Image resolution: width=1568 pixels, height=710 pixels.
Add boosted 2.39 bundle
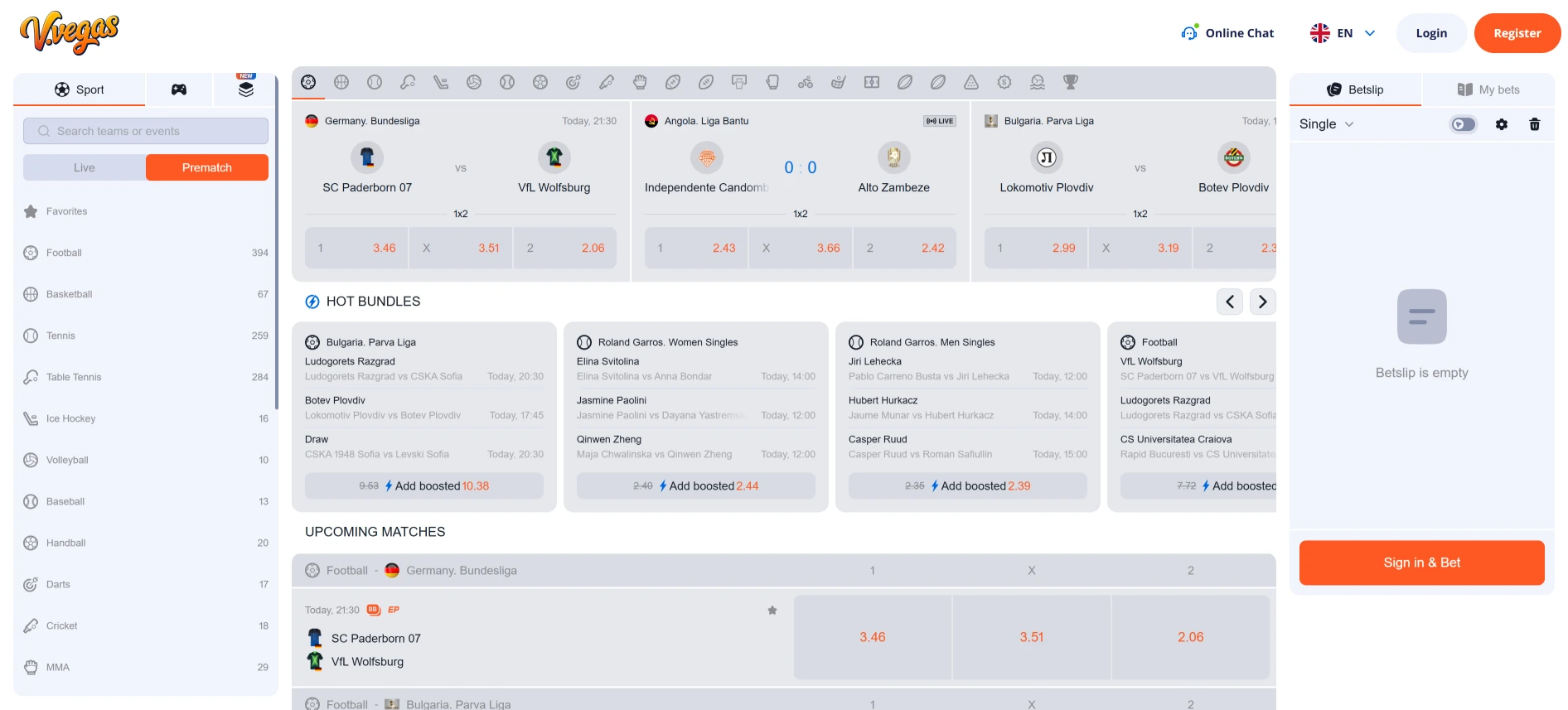[x=968, y=485]
